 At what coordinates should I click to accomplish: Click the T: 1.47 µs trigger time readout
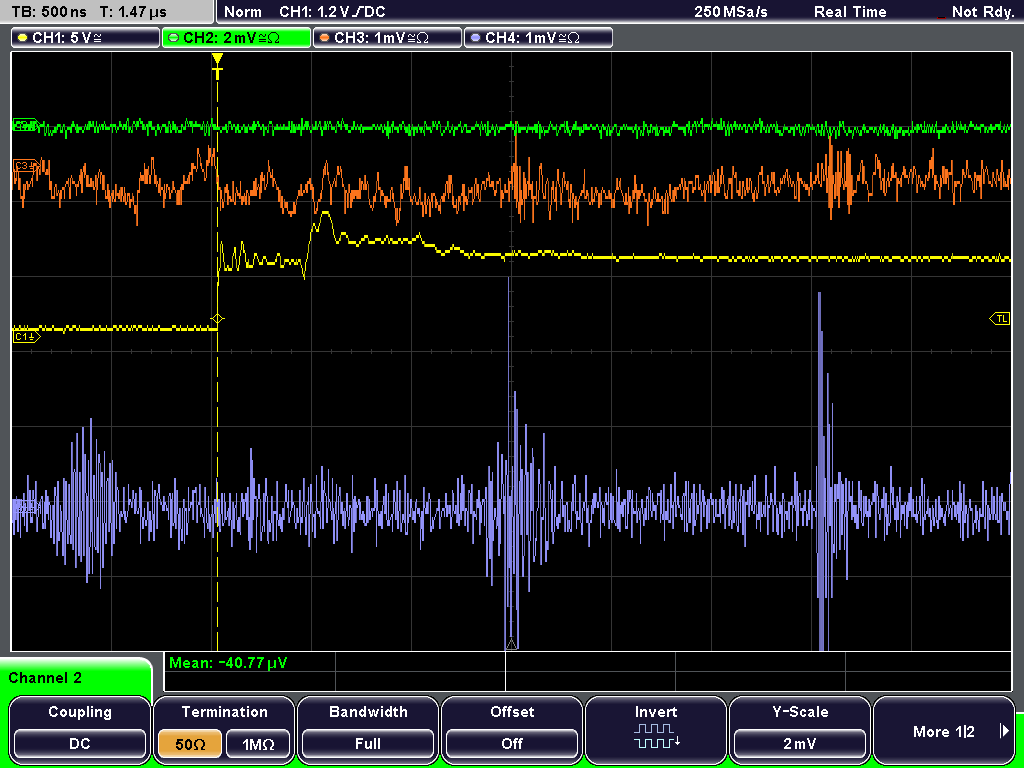[x=133, y=12]
